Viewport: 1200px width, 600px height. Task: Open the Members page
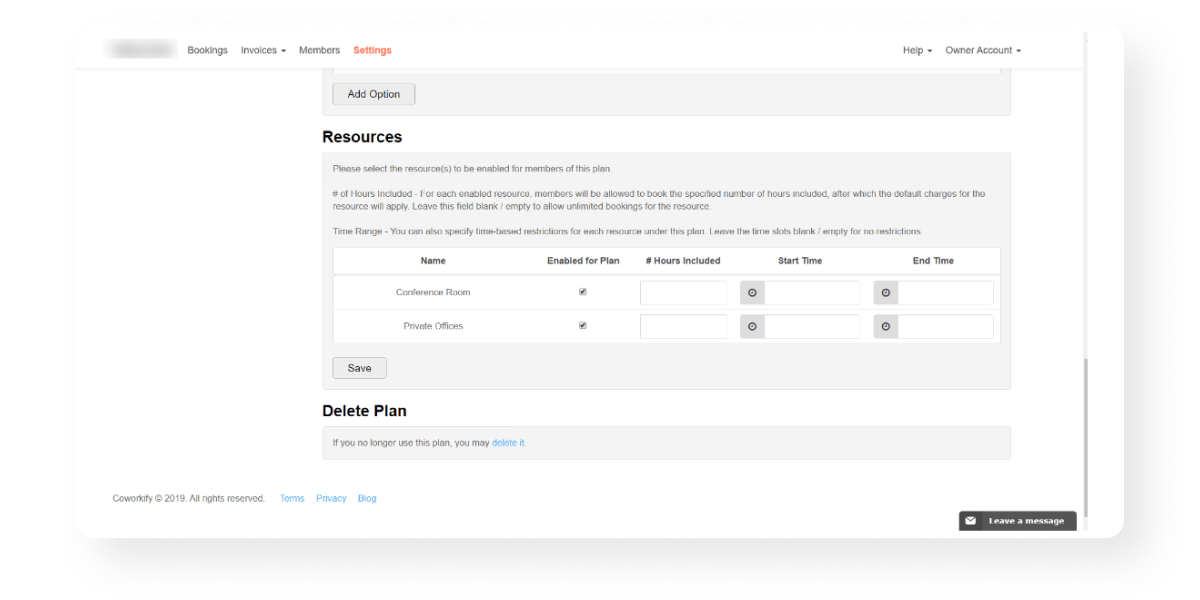319,50
